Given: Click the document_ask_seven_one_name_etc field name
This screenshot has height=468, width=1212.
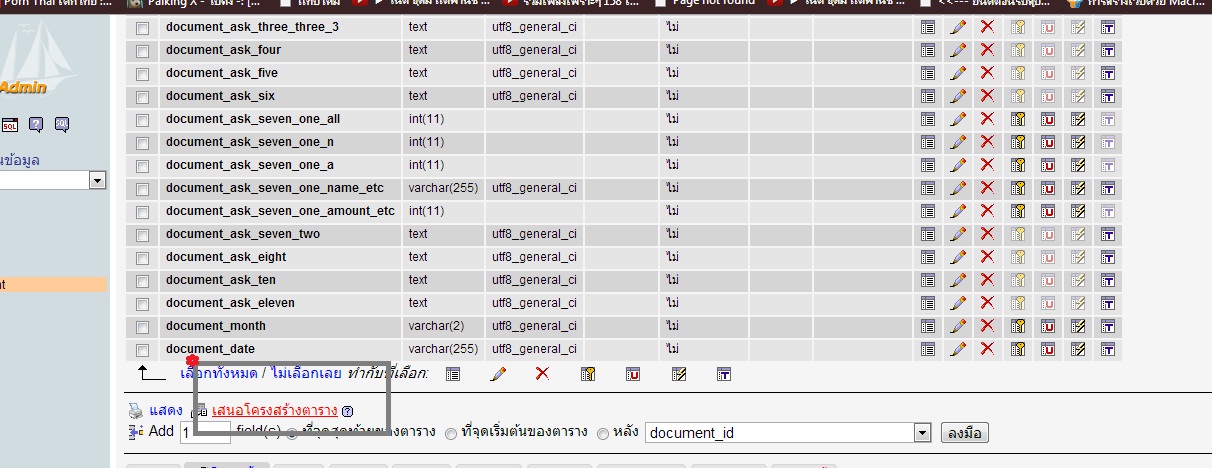Looking at the screenshot, I should tap(275, 188).
